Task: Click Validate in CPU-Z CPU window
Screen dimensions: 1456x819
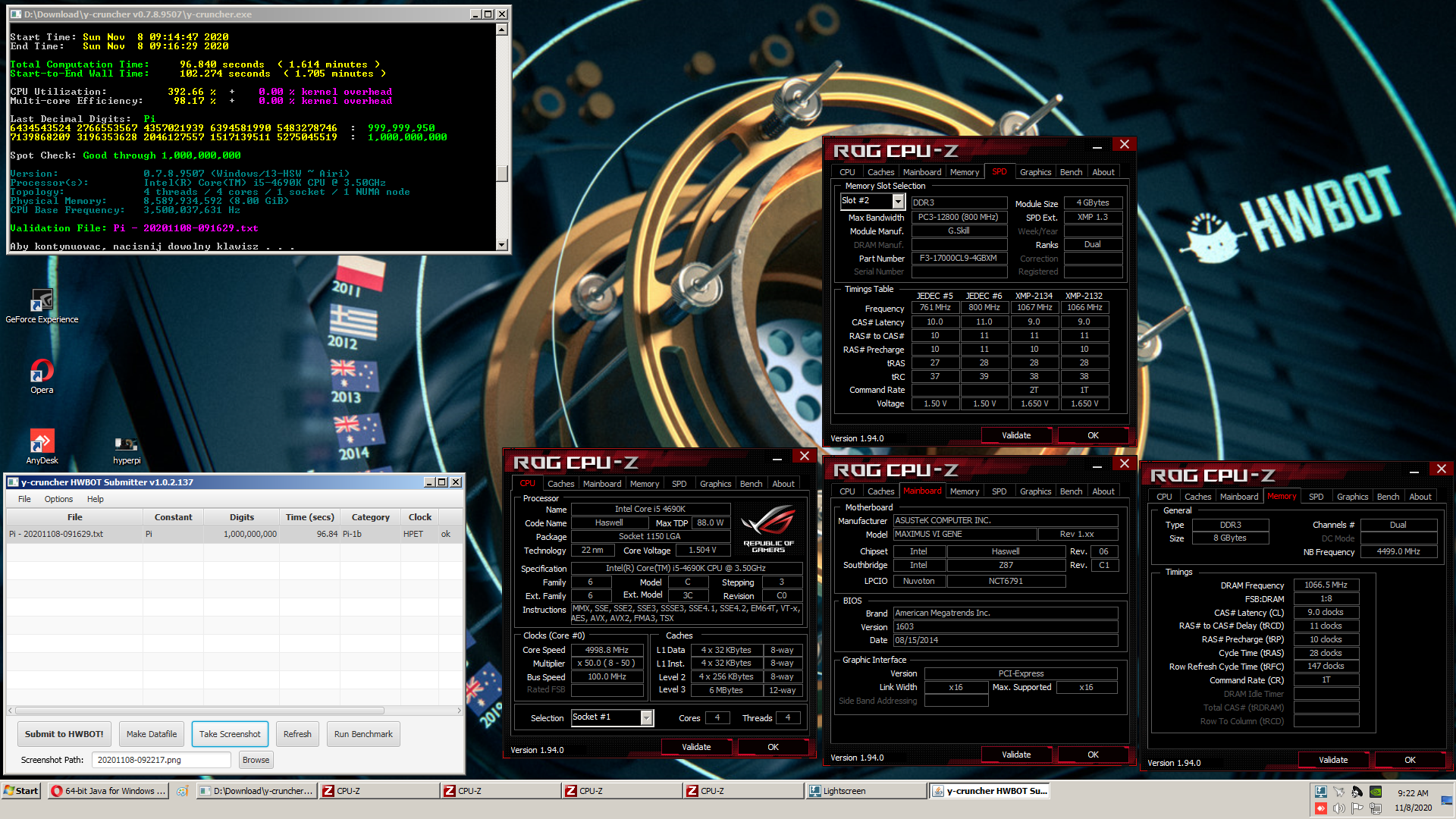Action: pyautogui.click(x=696, y=747)
